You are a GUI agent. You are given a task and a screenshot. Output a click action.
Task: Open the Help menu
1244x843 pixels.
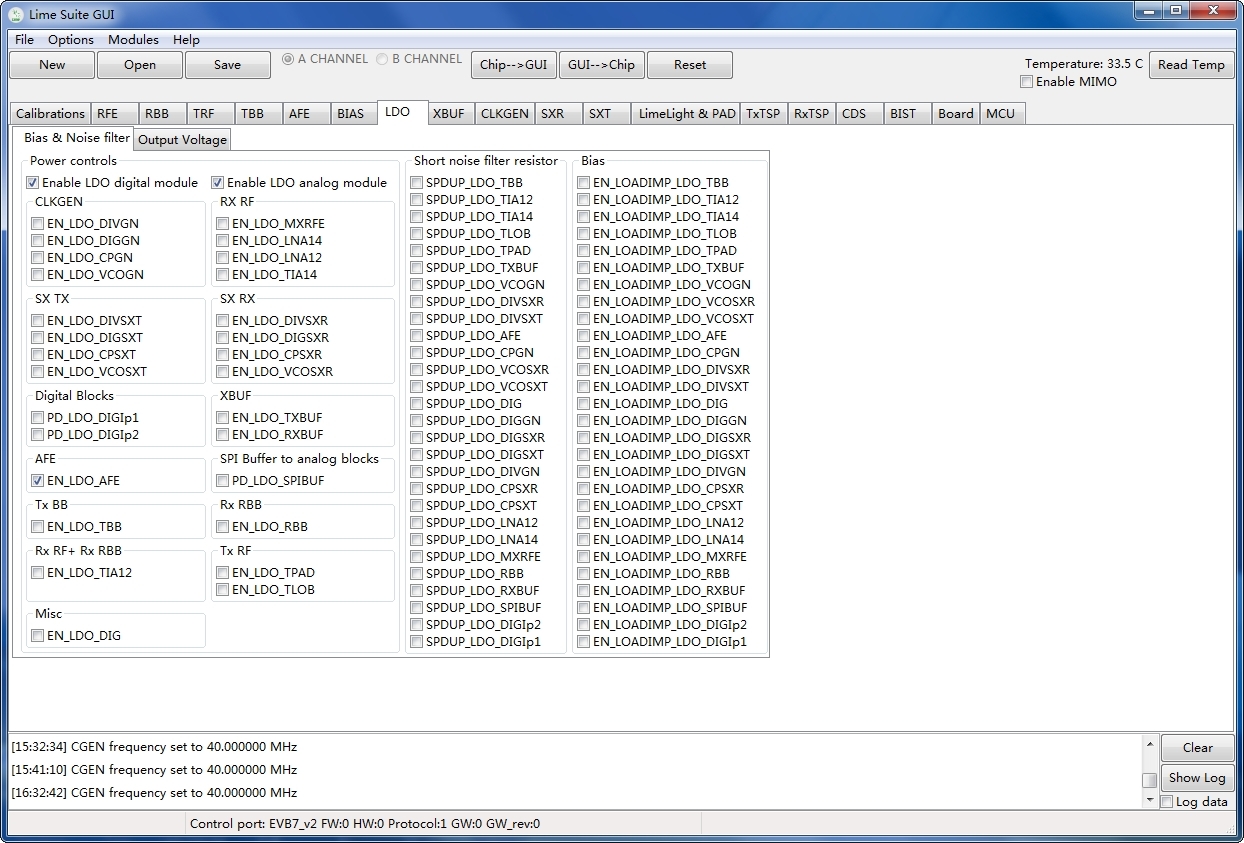[186, 39]
